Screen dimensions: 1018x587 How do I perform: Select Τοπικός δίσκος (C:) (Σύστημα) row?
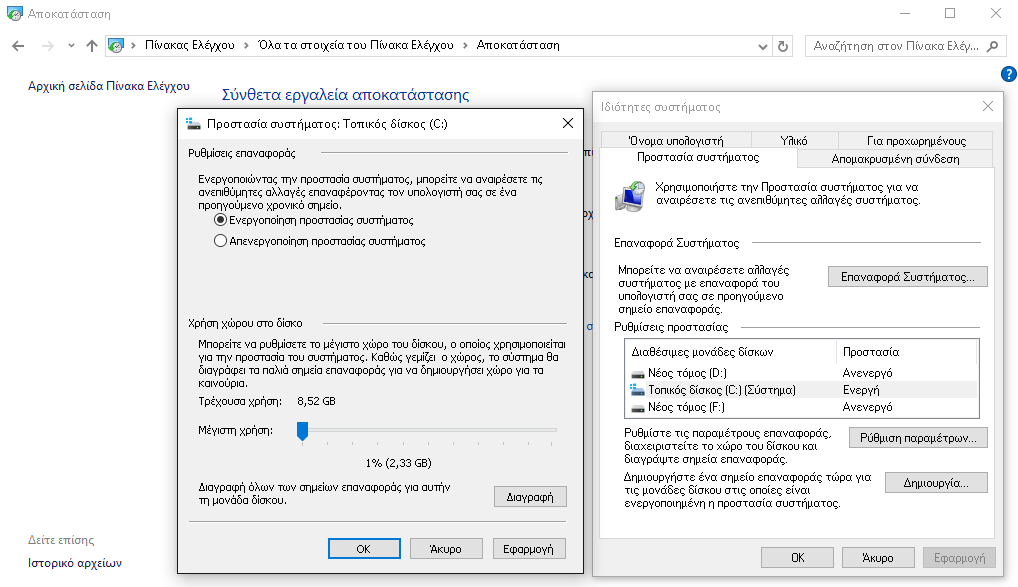tap(801, 390)
